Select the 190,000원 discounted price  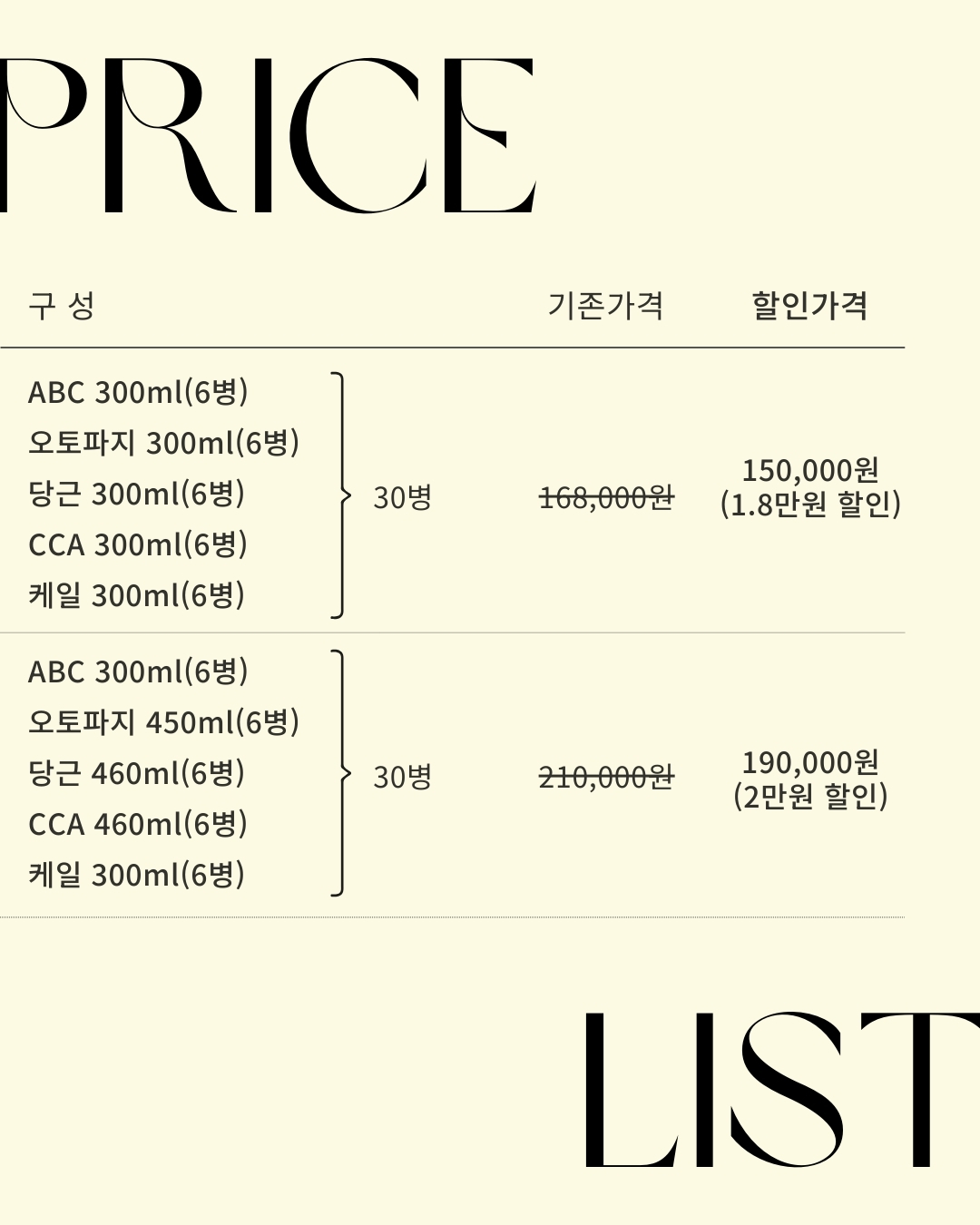click(810, 762)
